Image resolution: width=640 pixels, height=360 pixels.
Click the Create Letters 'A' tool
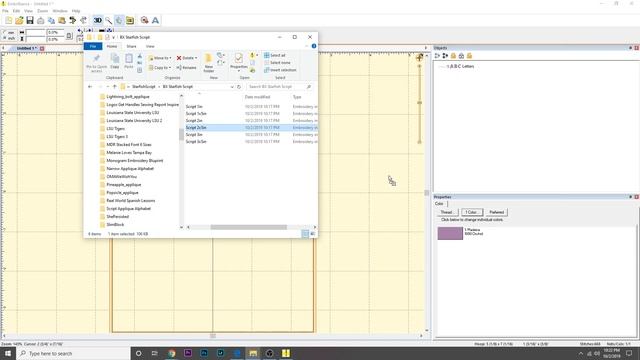click(155, 20)
